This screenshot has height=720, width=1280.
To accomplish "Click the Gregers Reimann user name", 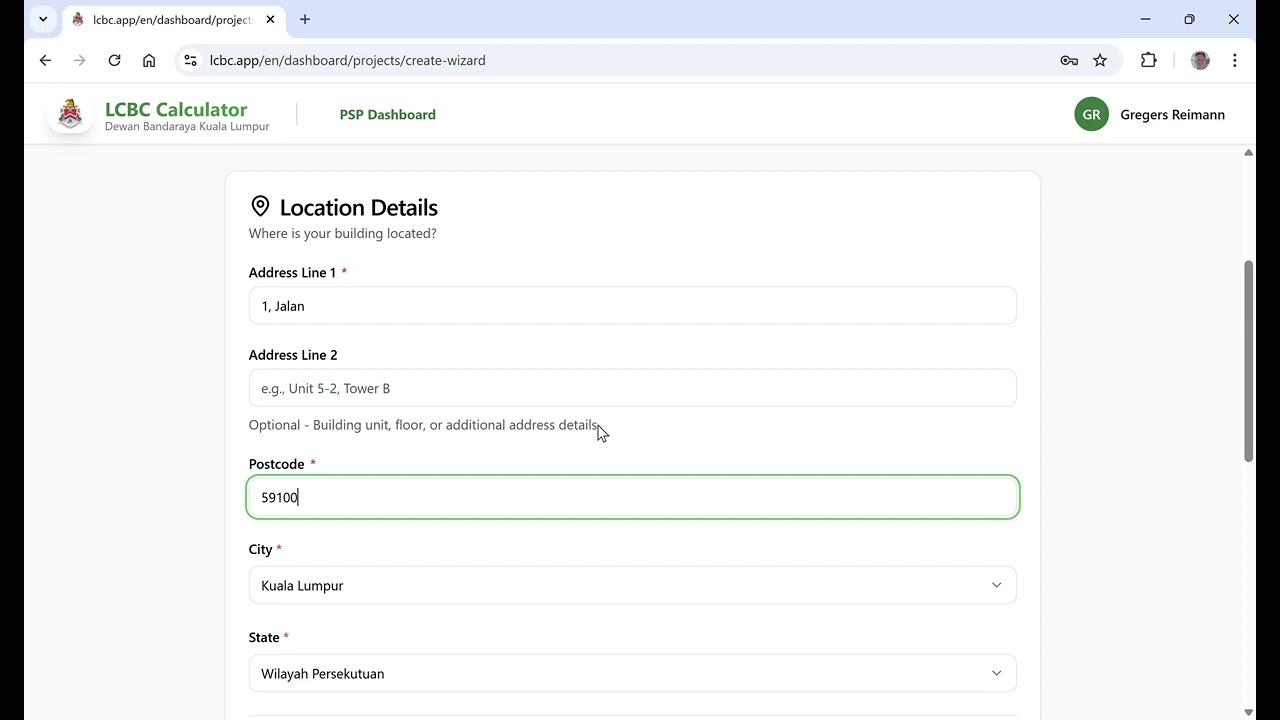I will click(x=1172, y=115).
